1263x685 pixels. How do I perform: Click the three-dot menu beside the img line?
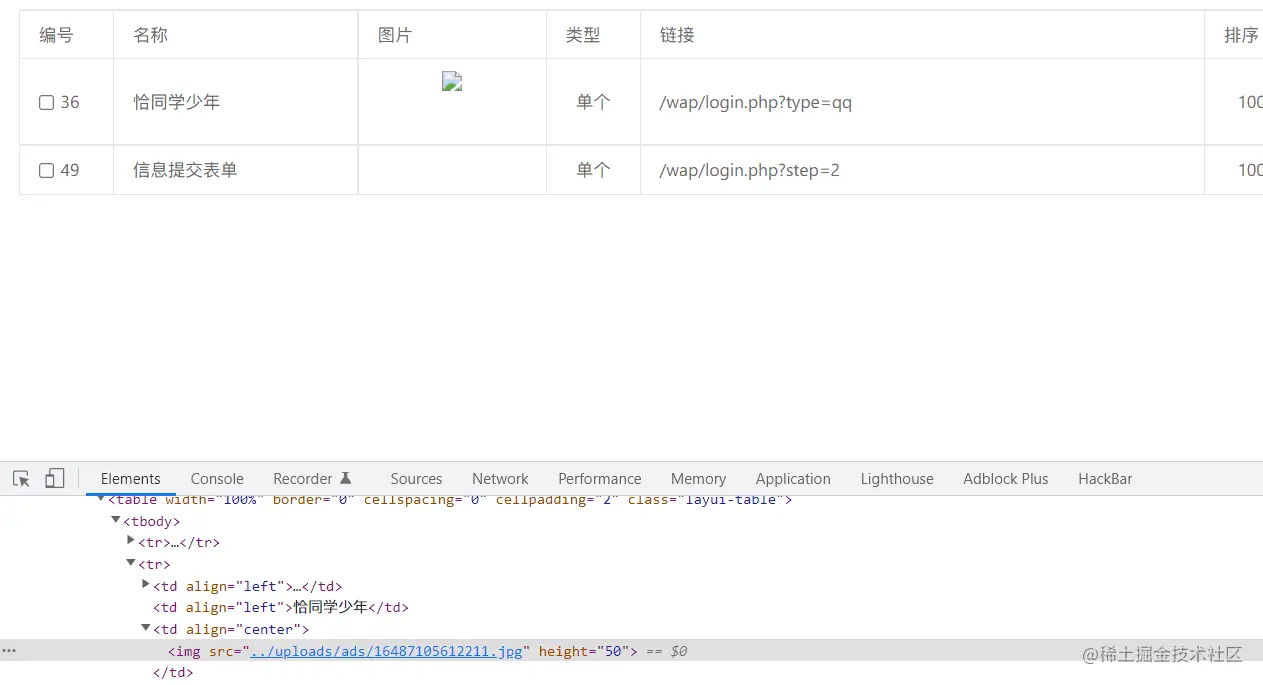tap(9, 651)
